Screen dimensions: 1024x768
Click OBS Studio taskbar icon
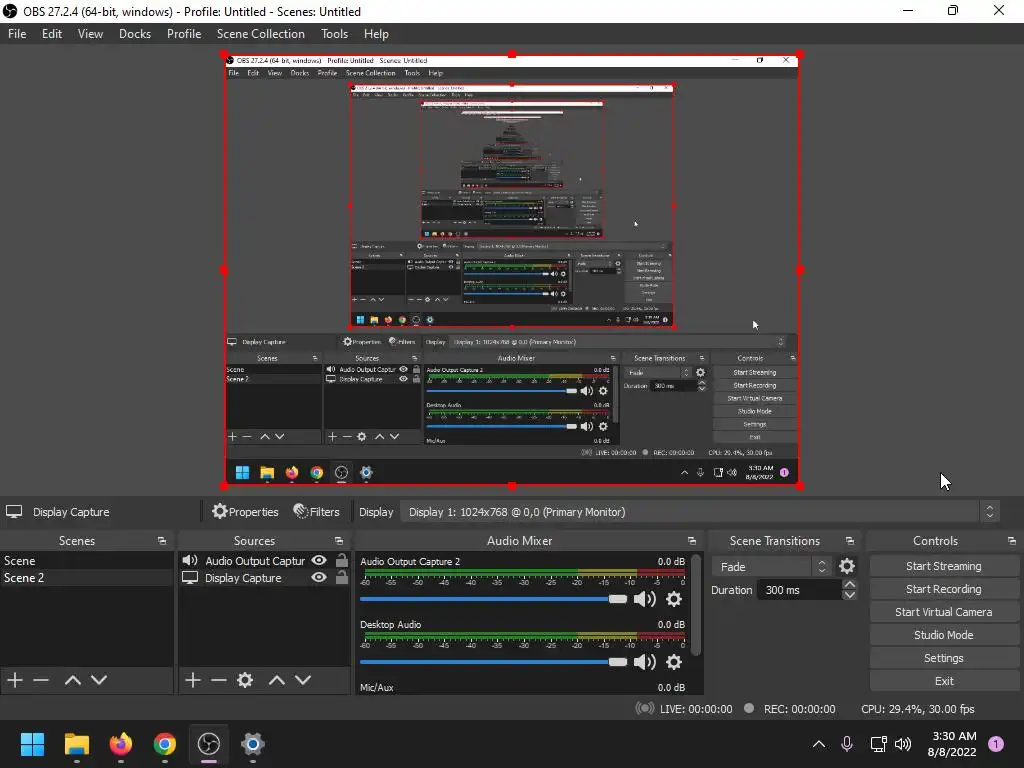point(209,744)
